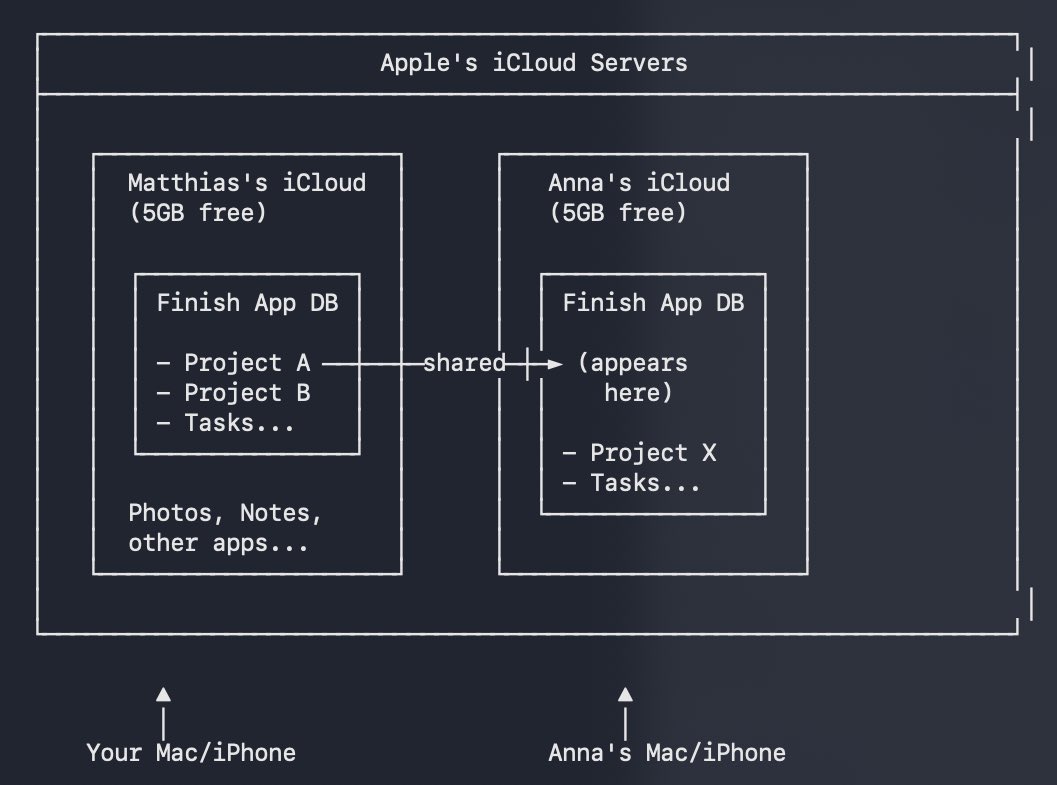Image resolution: width=1057 pixels, height=785 pixels.
Task: Click "(5GB free)" under Anna's iCloud
Action: (618, 213)
